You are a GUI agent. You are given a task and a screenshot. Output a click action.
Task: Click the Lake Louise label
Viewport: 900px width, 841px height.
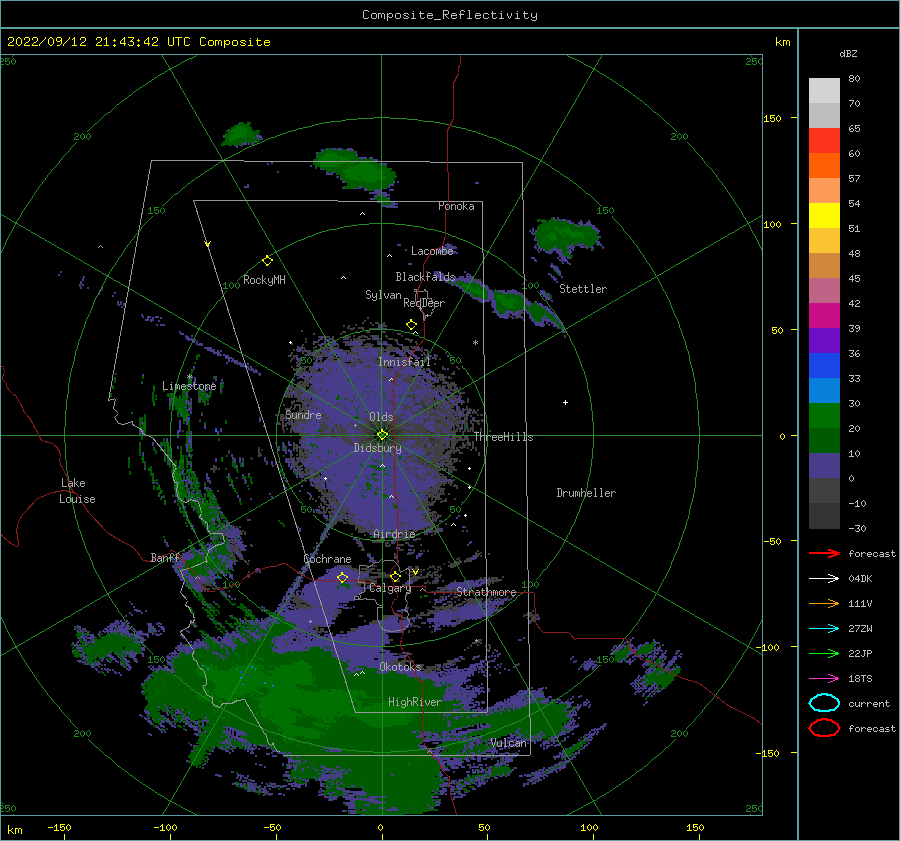(x=77, y=491)
